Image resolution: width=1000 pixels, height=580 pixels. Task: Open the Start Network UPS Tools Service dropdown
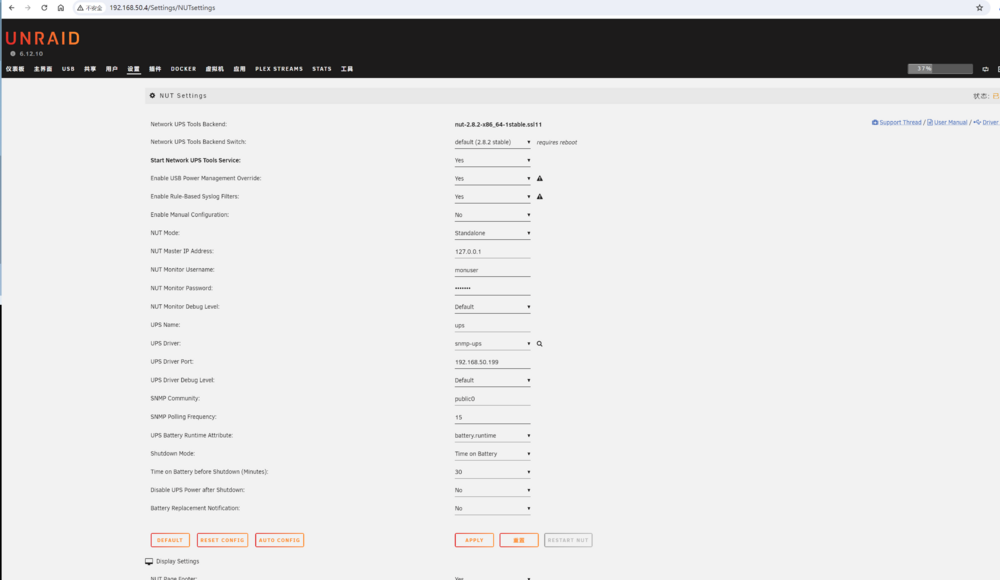[492, 161]
